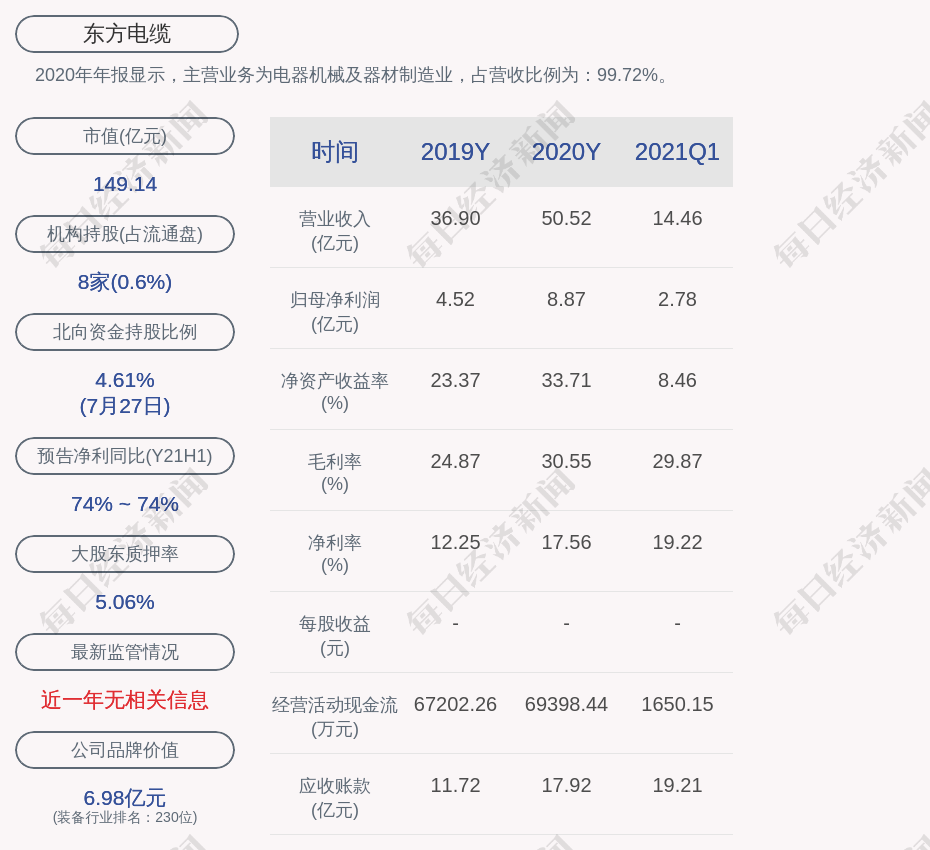Select the red 近一年无相关信息 text
The width and height of the screenshot is (930, 850).
coord(125,700)
